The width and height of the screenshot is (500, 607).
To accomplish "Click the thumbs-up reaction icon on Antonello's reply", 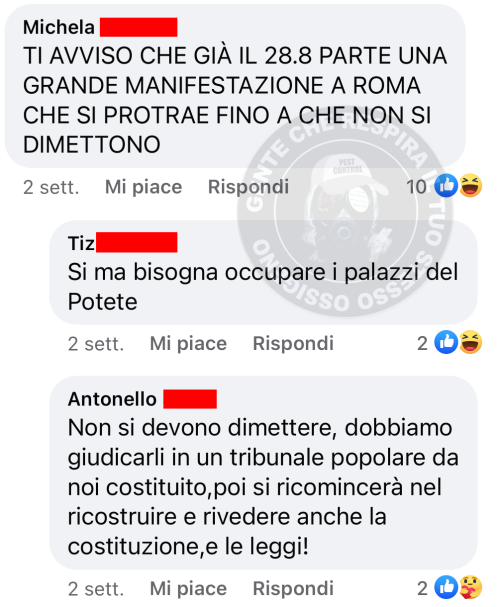I will coord(446,587).
